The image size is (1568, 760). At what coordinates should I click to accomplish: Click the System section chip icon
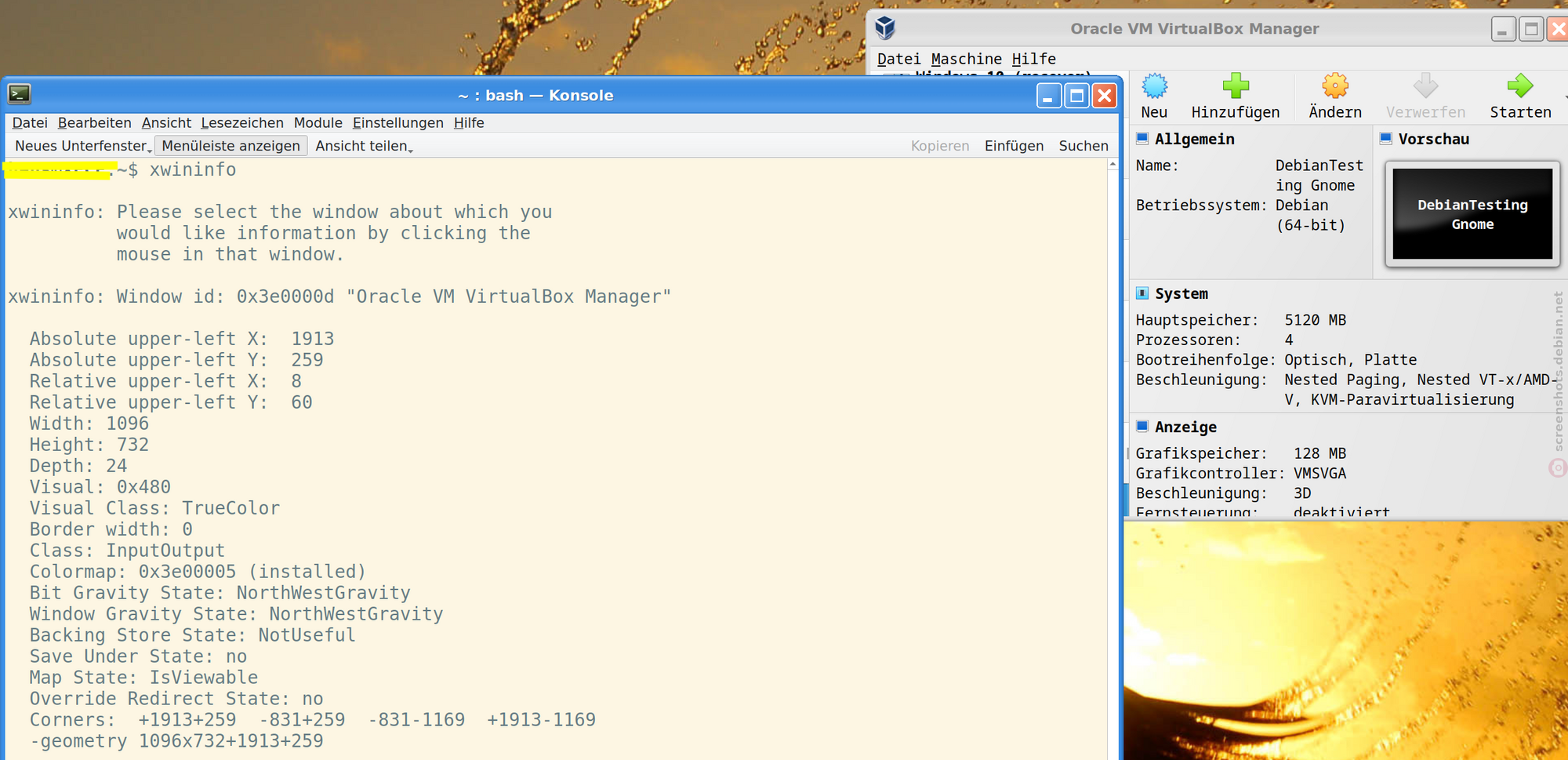pos(1142,293)
